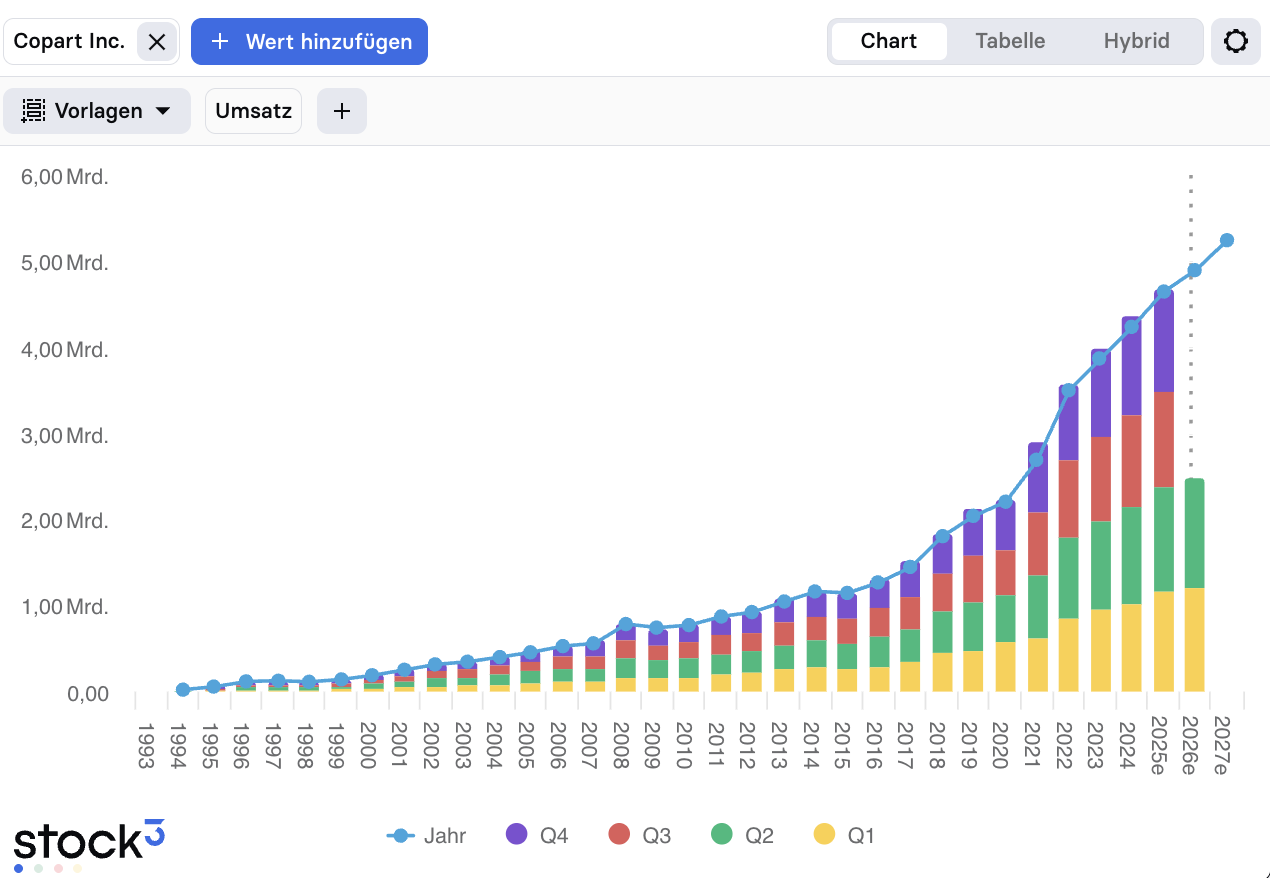The width and height of the screenshot is (1270, 878).
Task: Click the stock3 logo
Action: pos(89,840)
